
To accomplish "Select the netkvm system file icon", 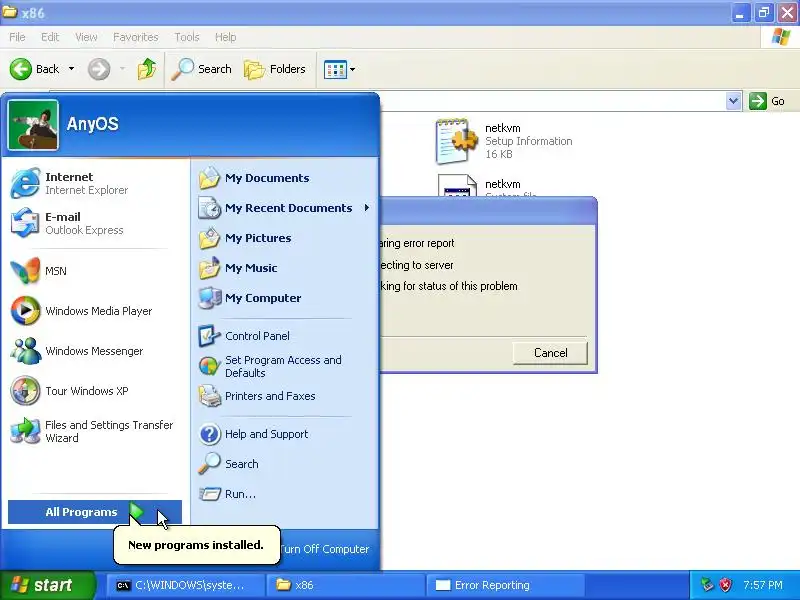I will (457, 186).
